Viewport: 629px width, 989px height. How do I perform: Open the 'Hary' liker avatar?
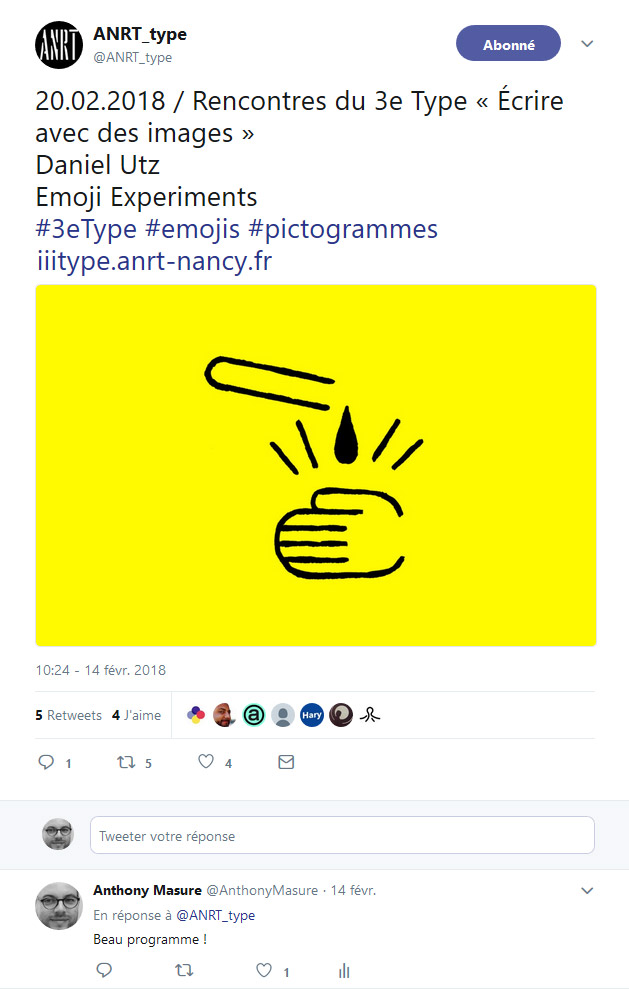pos(312,715)
